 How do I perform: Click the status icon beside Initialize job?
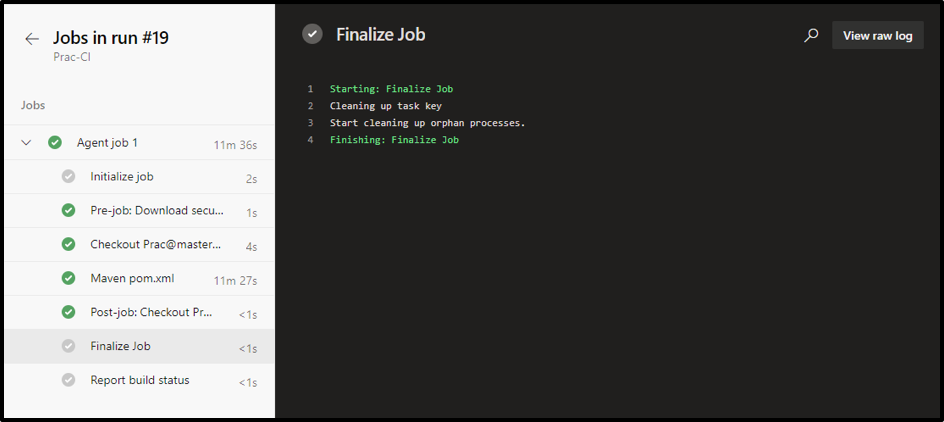(x=68, y=177)
